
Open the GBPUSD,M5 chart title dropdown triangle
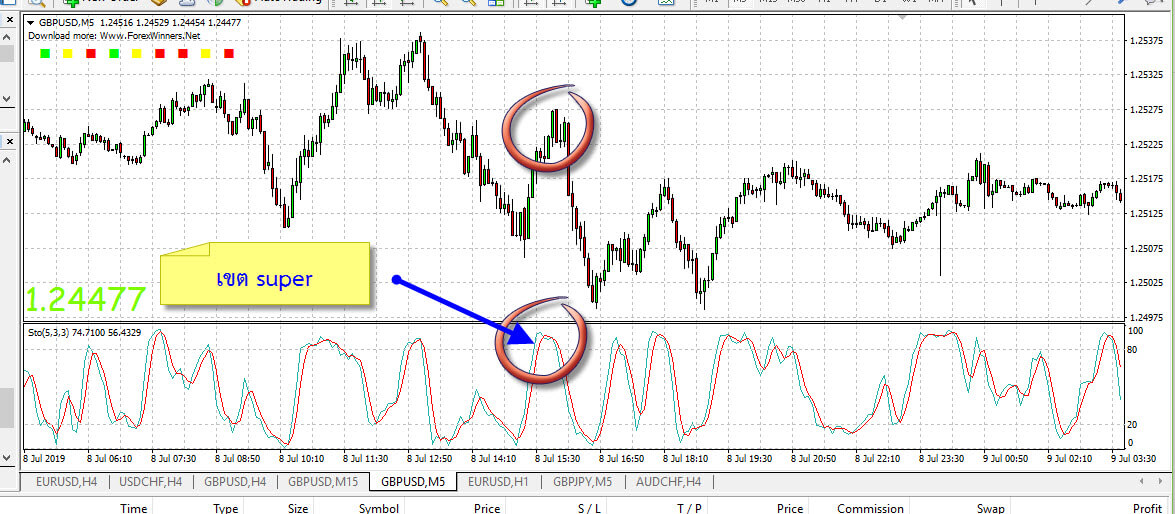31,22
